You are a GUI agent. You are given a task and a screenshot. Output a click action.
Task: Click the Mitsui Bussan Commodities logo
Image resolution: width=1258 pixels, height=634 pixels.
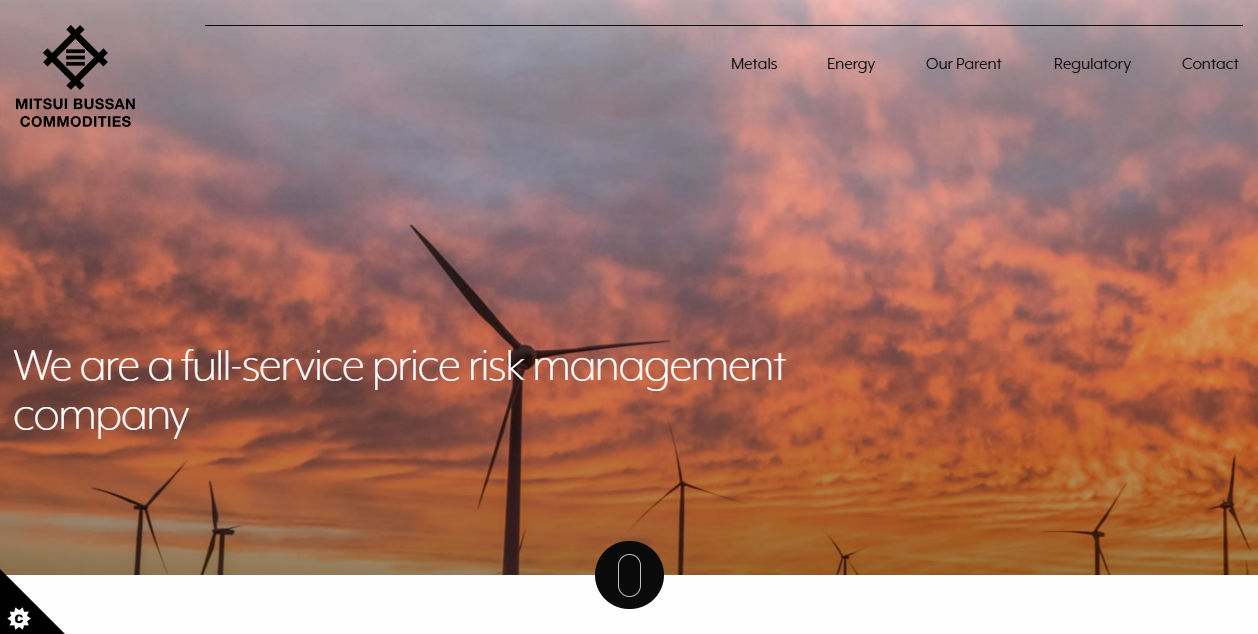click(x=76, y=75)
